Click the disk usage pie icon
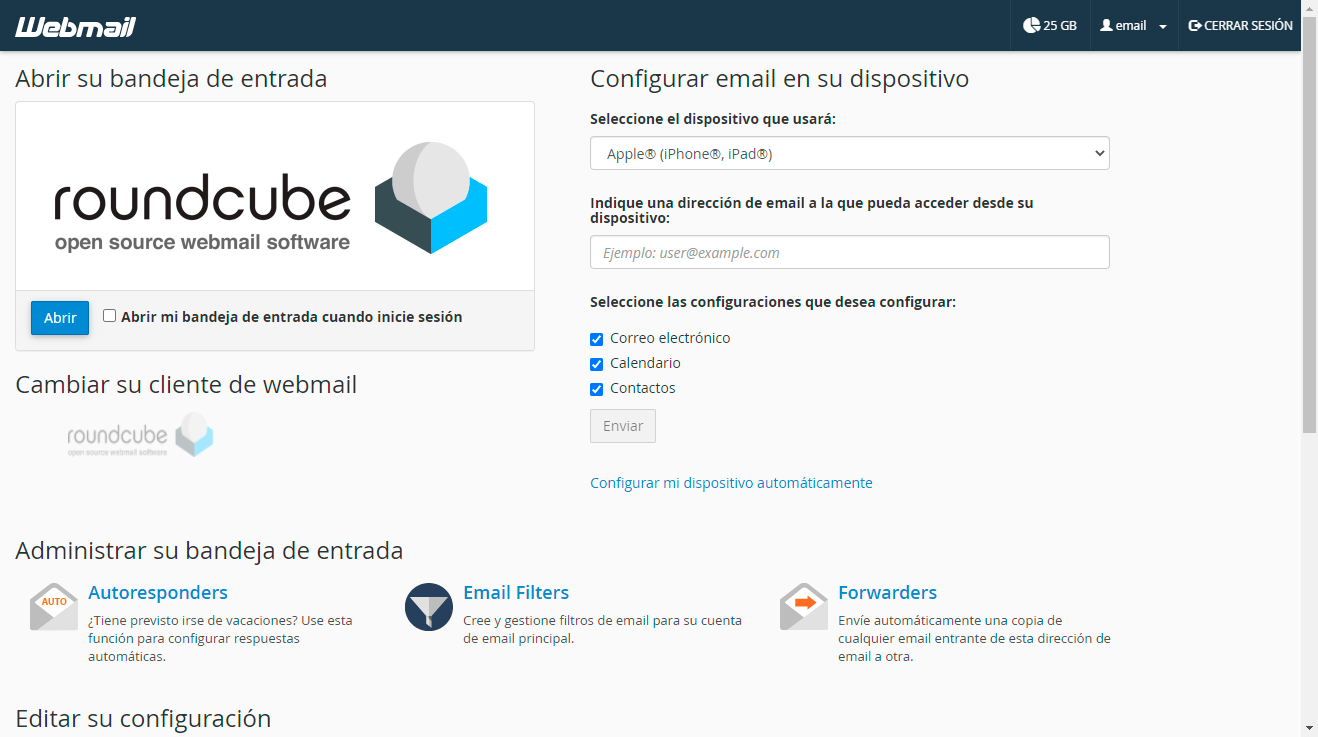1318x737 pixels. (x=1031, y=25)
